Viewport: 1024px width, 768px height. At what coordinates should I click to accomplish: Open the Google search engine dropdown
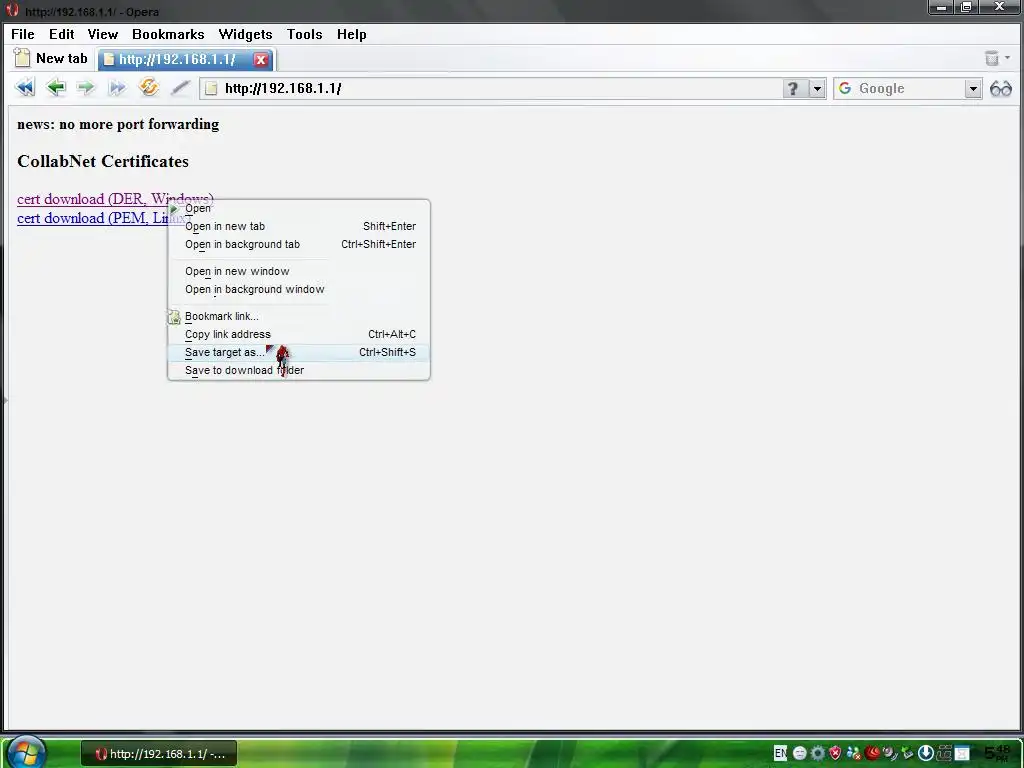click(973, 88)
